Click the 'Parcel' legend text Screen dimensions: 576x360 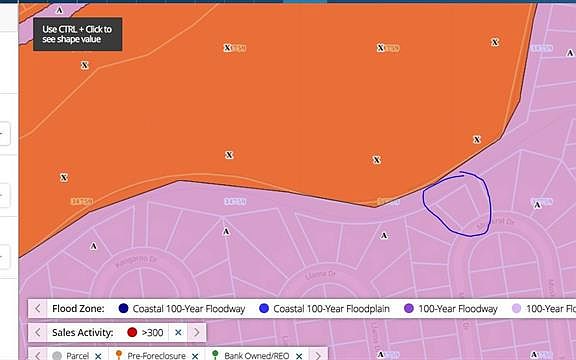coord(78,356)
